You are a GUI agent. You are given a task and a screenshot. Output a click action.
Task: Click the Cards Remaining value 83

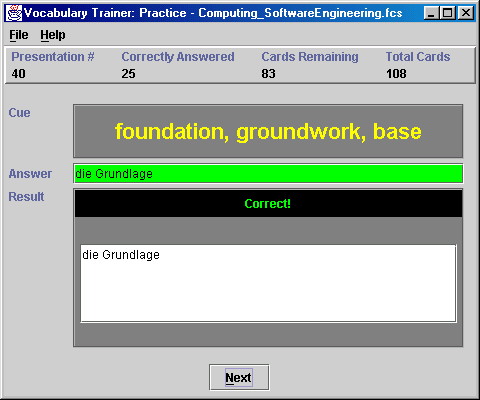(x=268, y=74)
